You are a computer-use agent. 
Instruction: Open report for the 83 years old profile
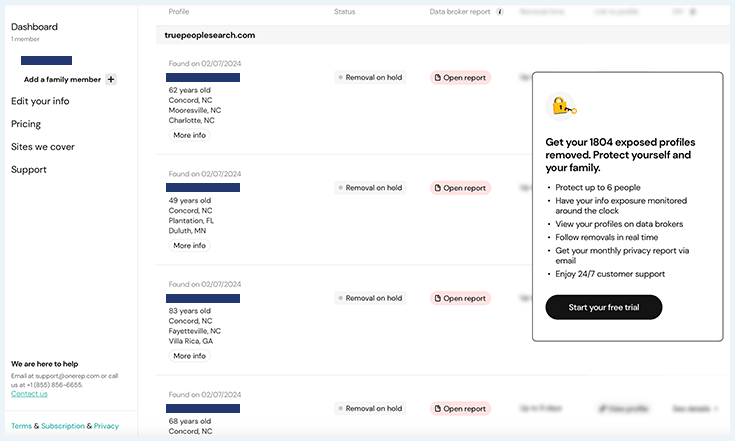(460, 298)
